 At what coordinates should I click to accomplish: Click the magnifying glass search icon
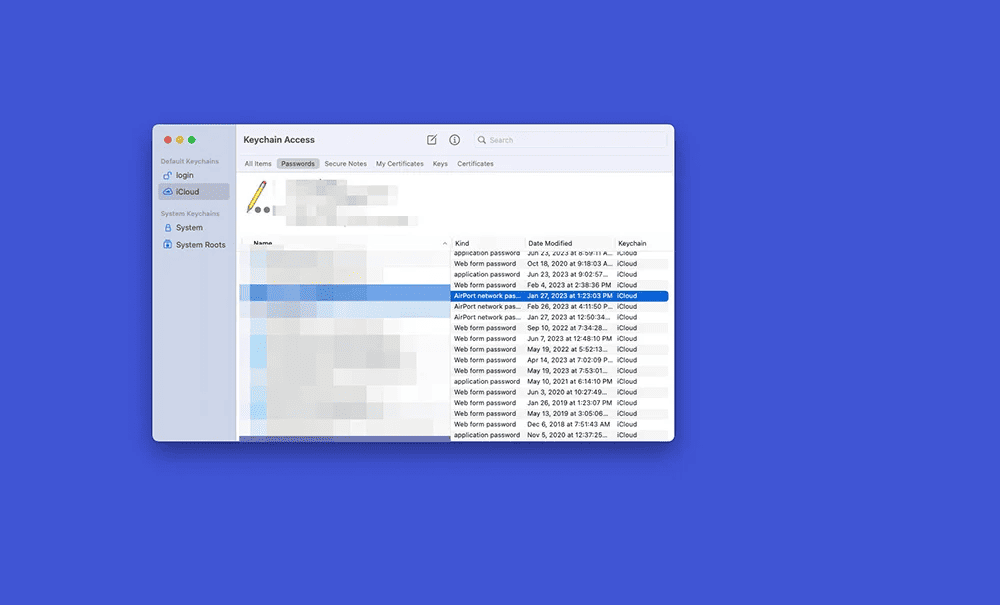tap(482, 140)
